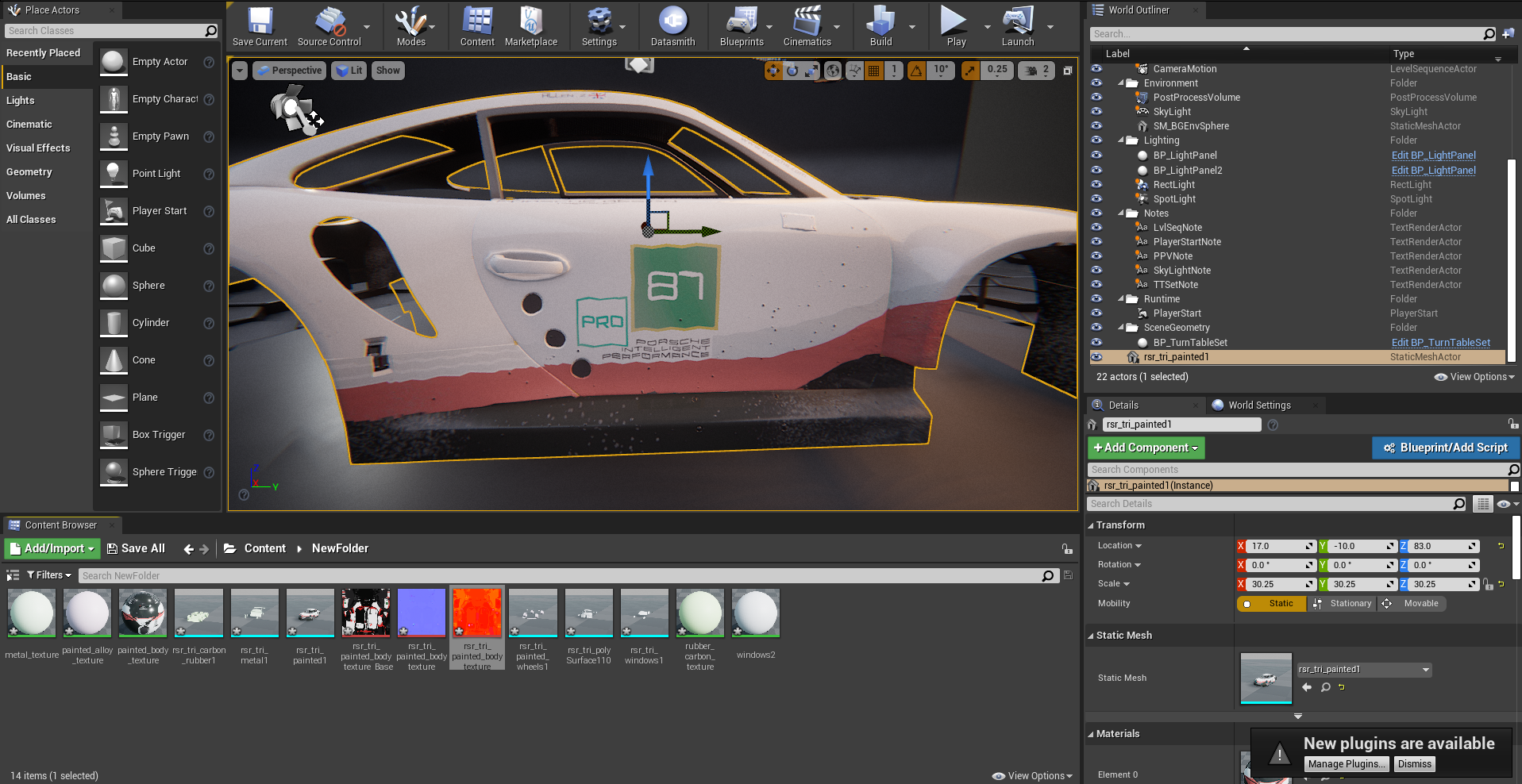Select rsr_tri_painted_body texture red thumbnail
Screen dimensions: 1522x784
click(477, 613)
